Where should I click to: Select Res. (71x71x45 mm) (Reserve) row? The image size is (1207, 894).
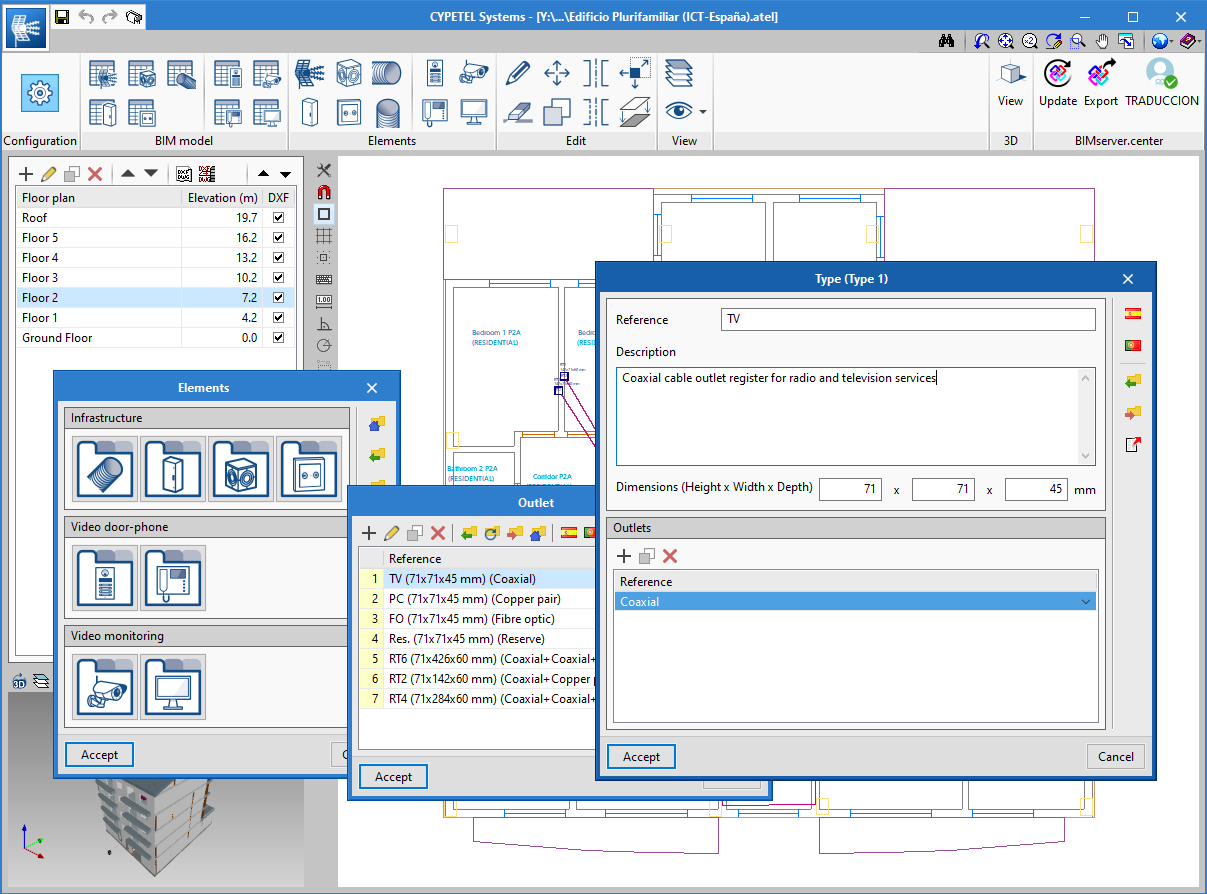click(477, 639)
